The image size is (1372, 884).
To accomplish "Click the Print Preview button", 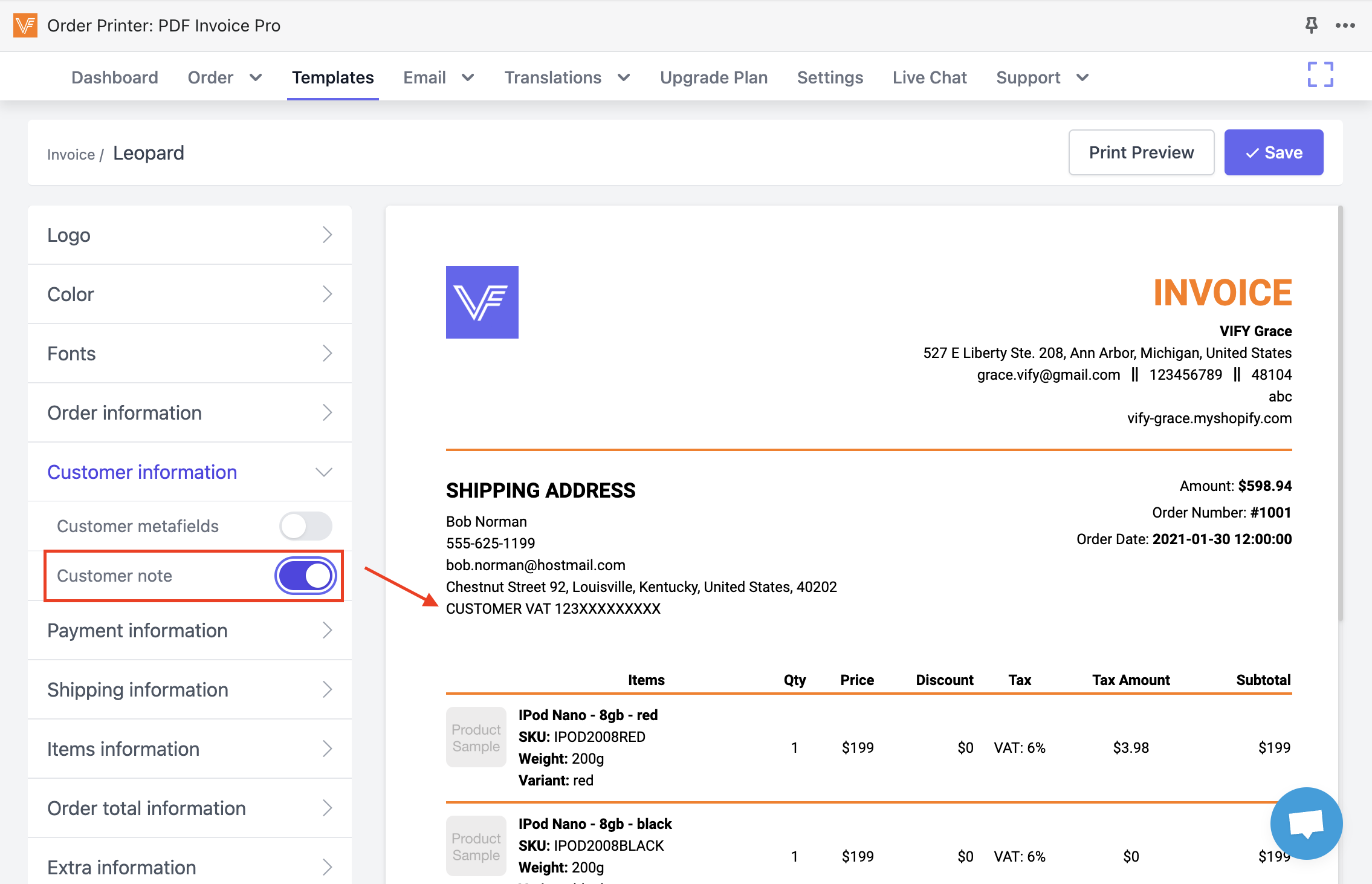I will click(1141, 152).
